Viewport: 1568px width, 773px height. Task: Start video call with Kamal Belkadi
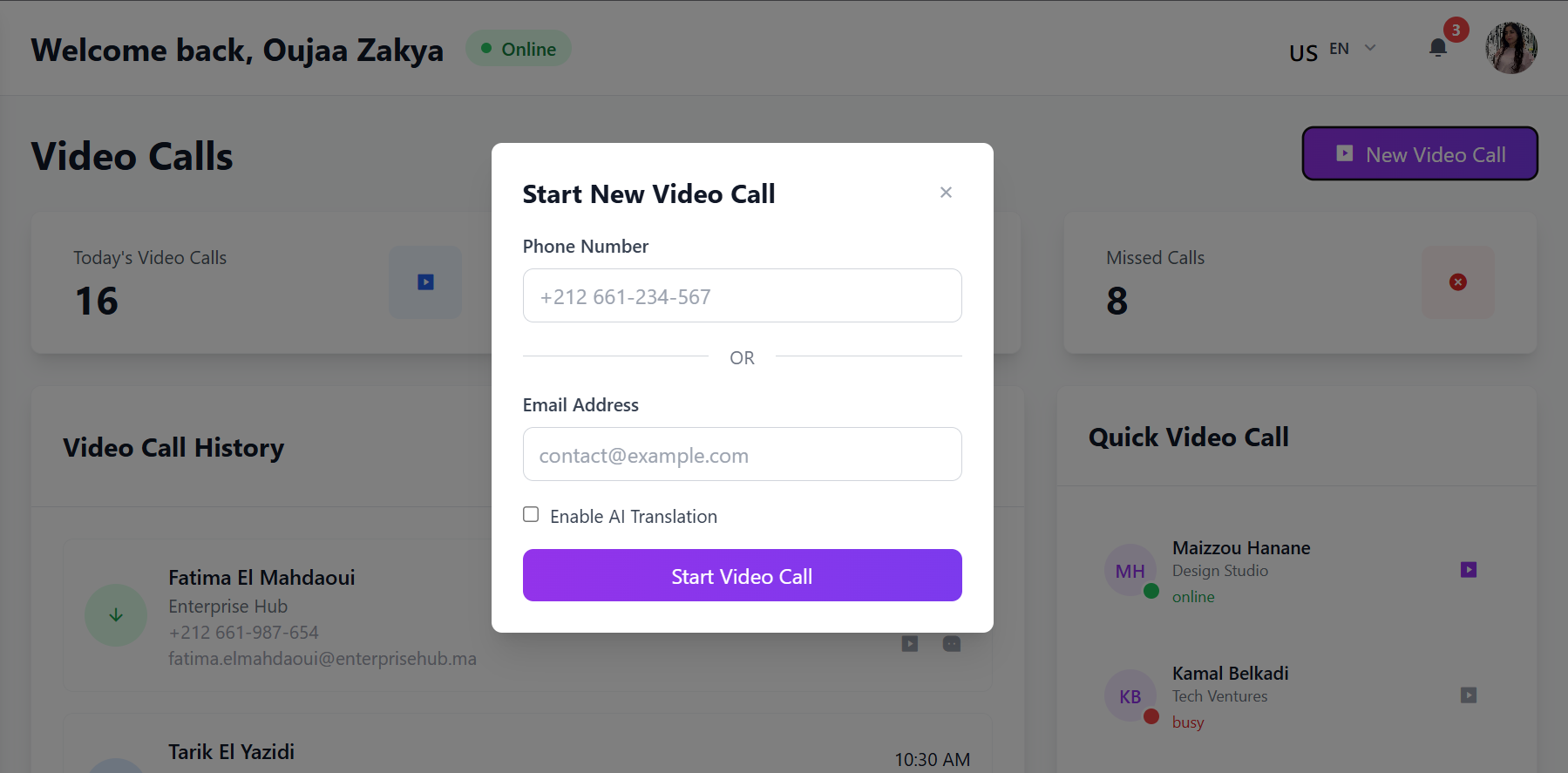[1469, 695]
